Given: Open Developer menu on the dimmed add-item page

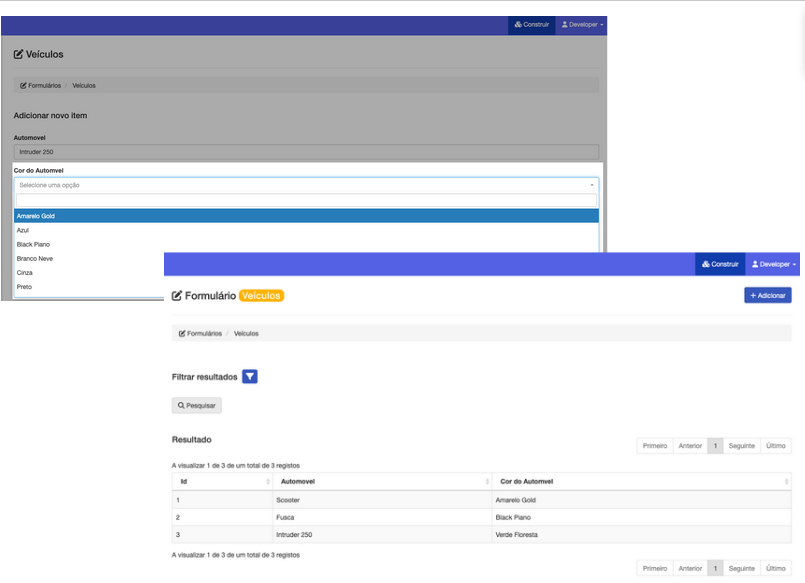Looking at the screenshot, I should (x=583, y=25).
